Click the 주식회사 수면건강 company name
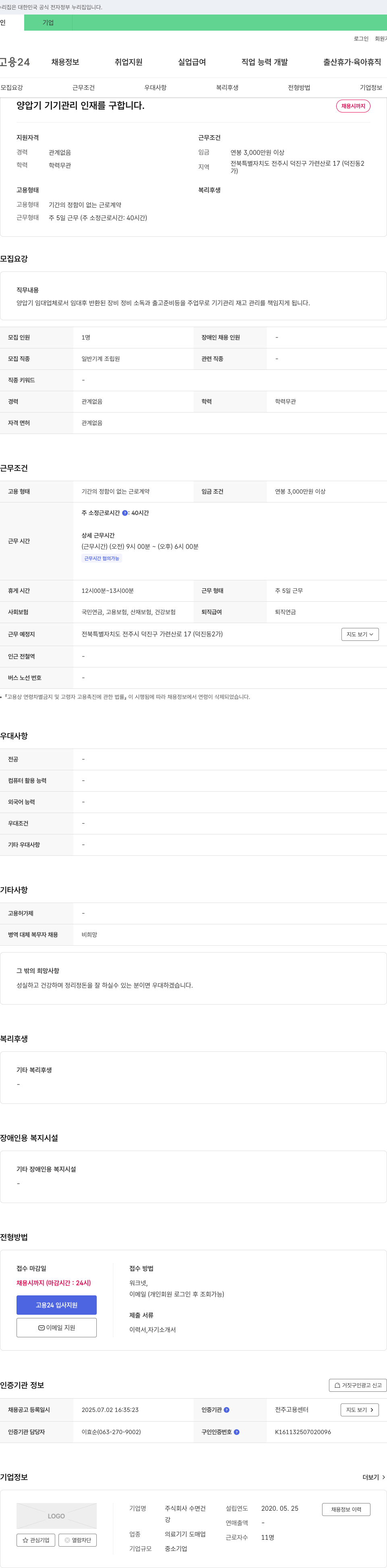Screen dimensions: 387x1568 (185, 1514)
